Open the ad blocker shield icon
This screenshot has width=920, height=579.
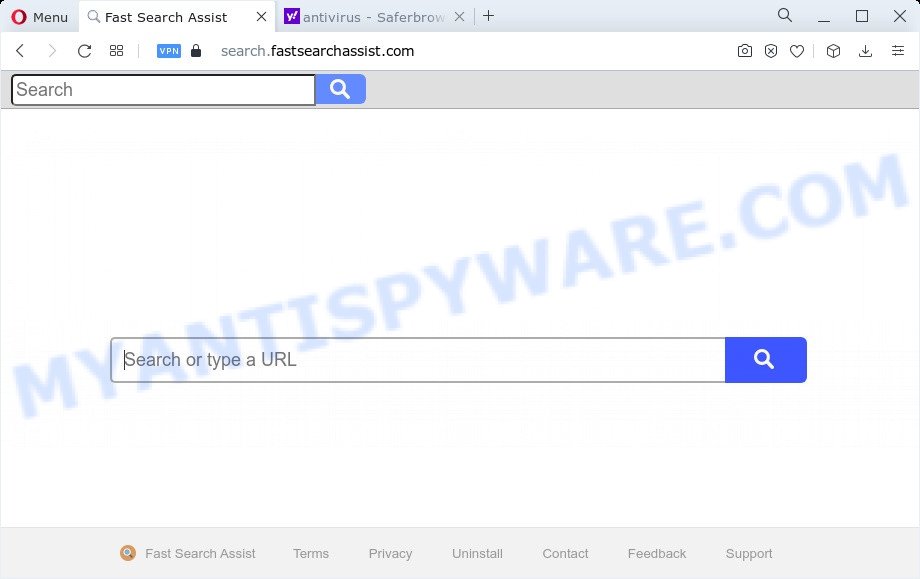[x=771, y=51]
